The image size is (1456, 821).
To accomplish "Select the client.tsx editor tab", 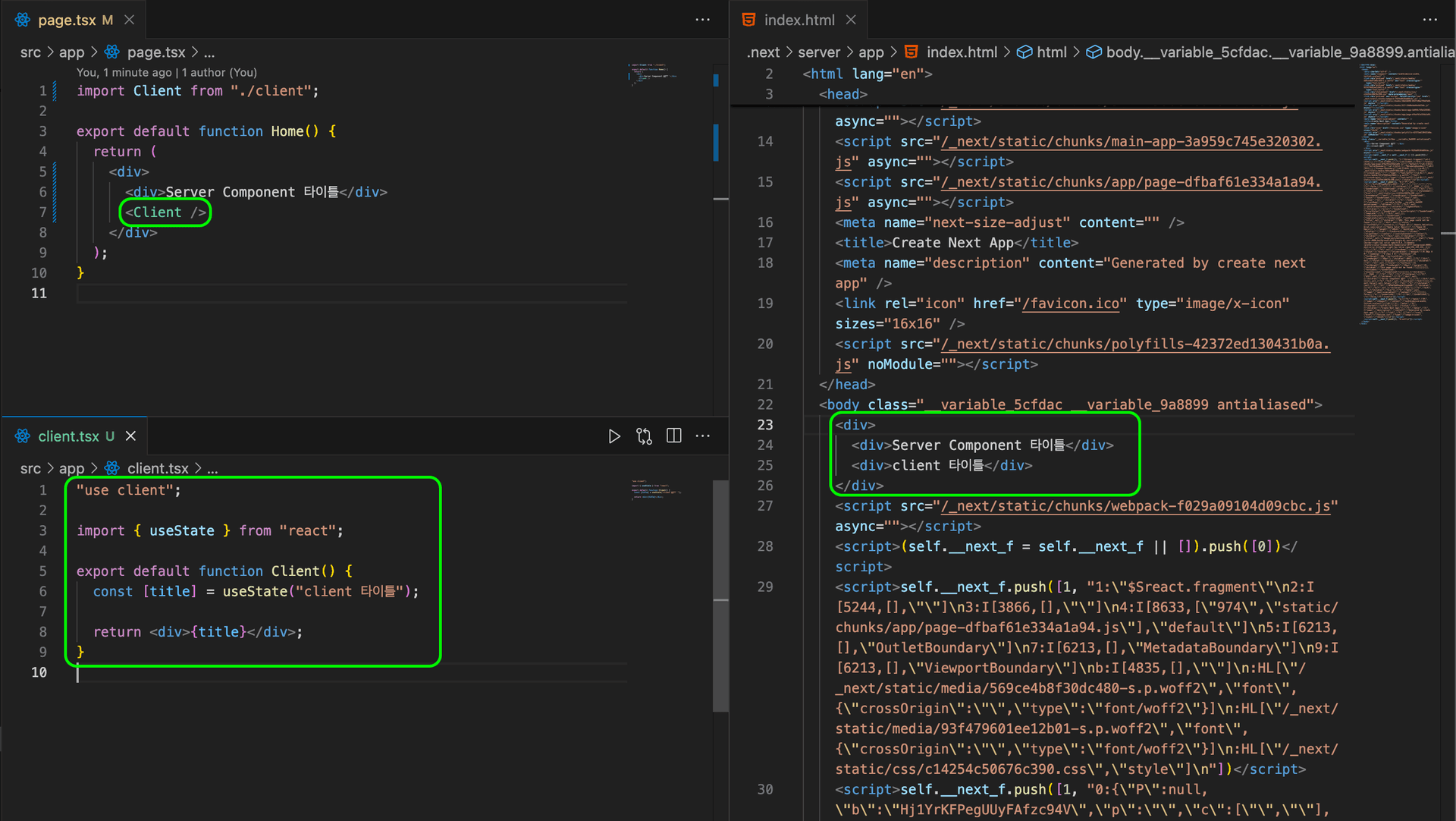I will click(x=75, y=436).
